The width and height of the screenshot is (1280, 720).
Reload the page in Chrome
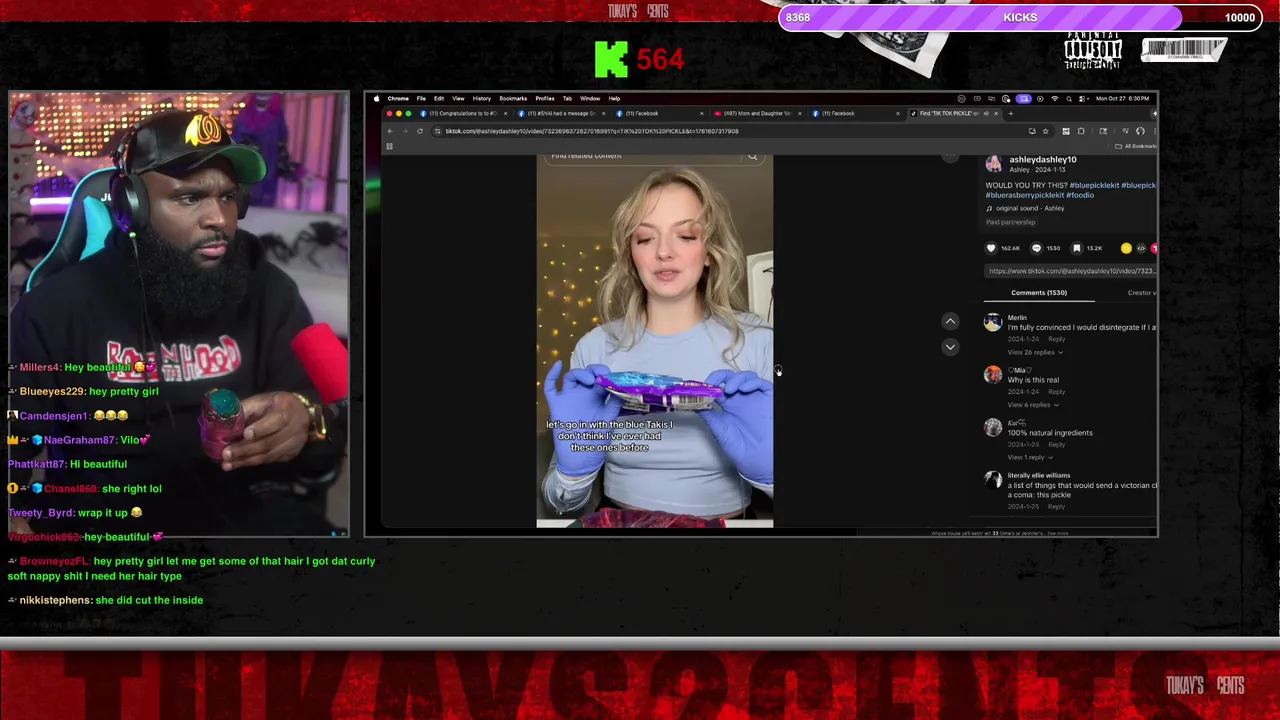click(420, 131)
